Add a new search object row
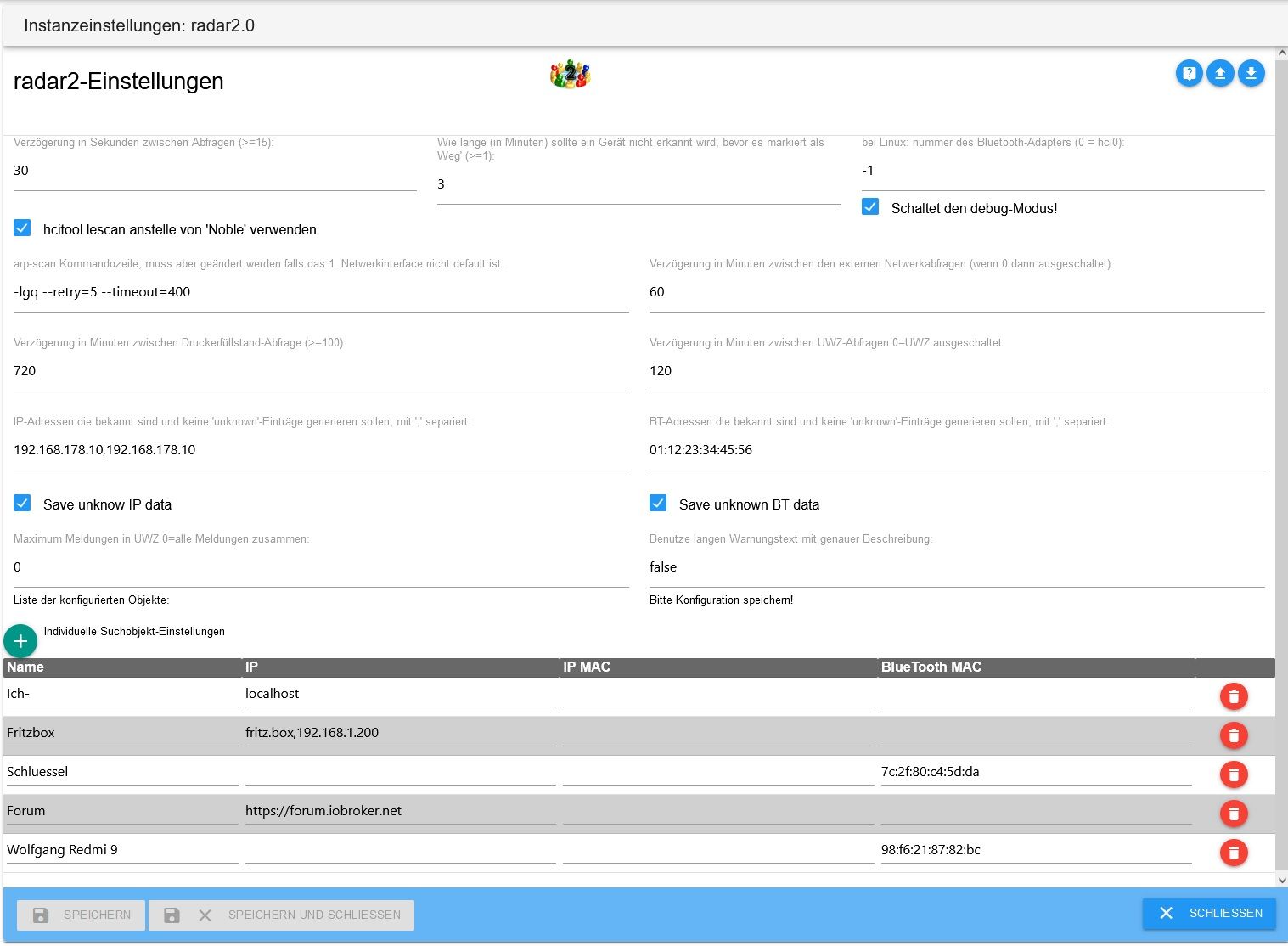This screenshot has width=1288, height=946. click(20, 641)
